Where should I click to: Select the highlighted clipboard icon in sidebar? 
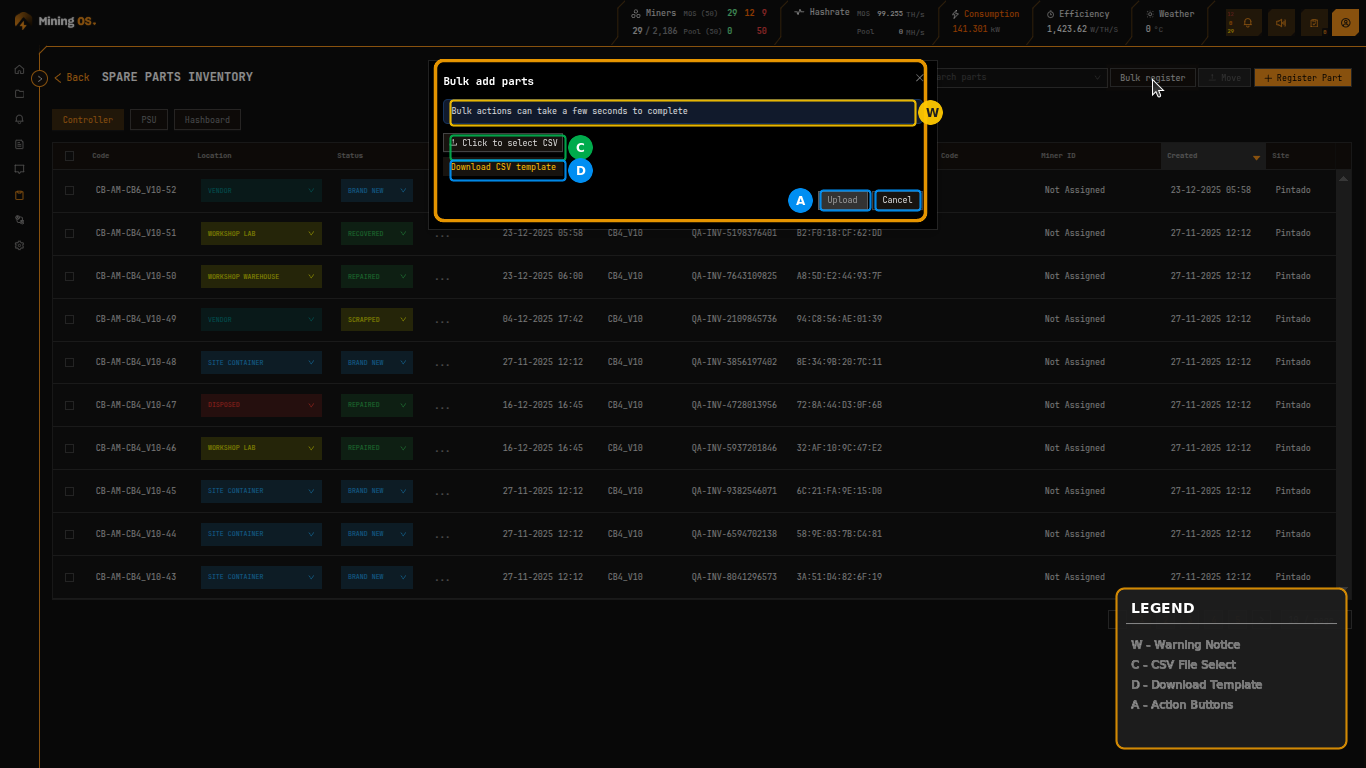tap(18, 194)
